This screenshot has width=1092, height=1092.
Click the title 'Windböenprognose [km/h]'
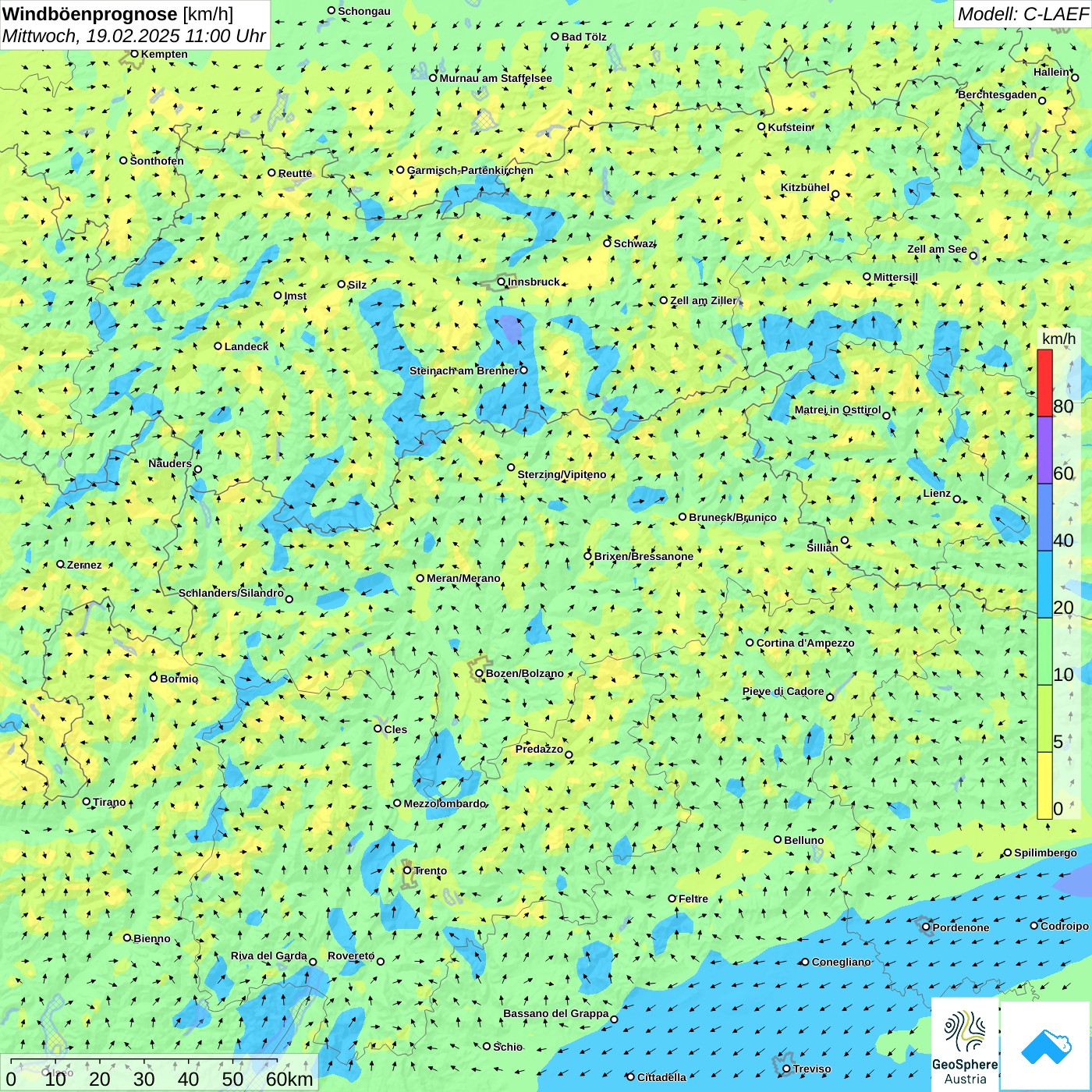pyautogui.click(x=118, y=14)
